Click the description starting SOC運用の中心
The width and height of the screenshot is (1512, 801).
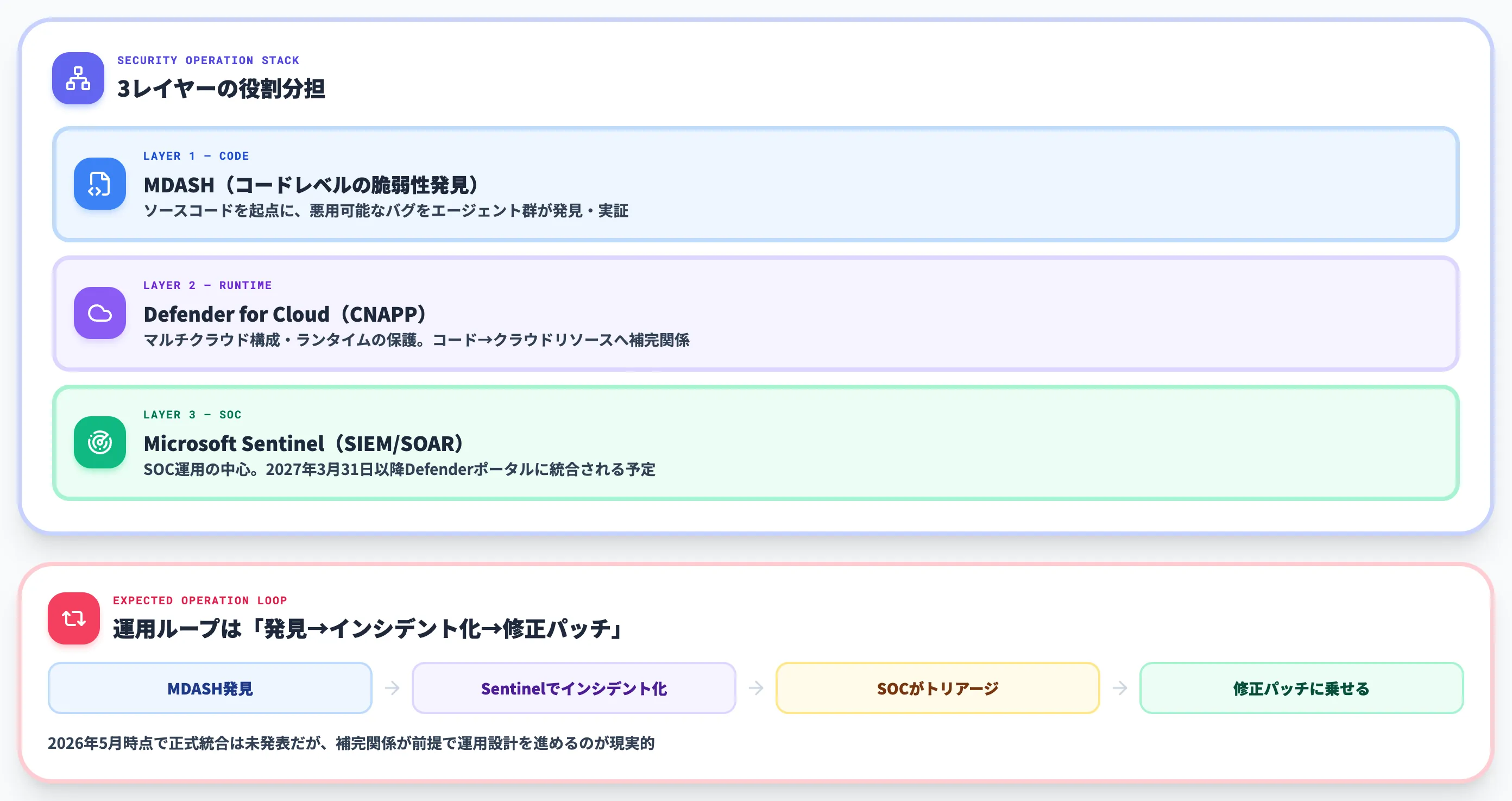click(400, 469)
